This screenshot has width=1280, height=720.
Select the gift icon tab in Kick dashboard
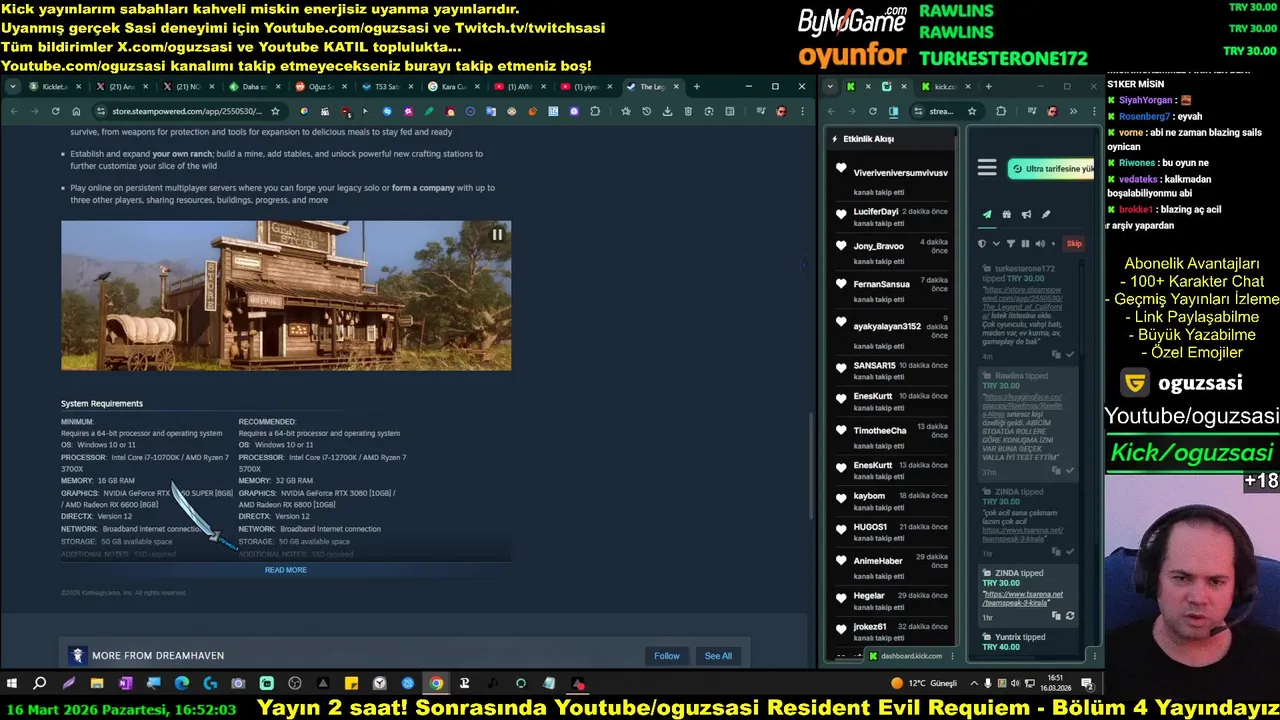(1006, 214)
